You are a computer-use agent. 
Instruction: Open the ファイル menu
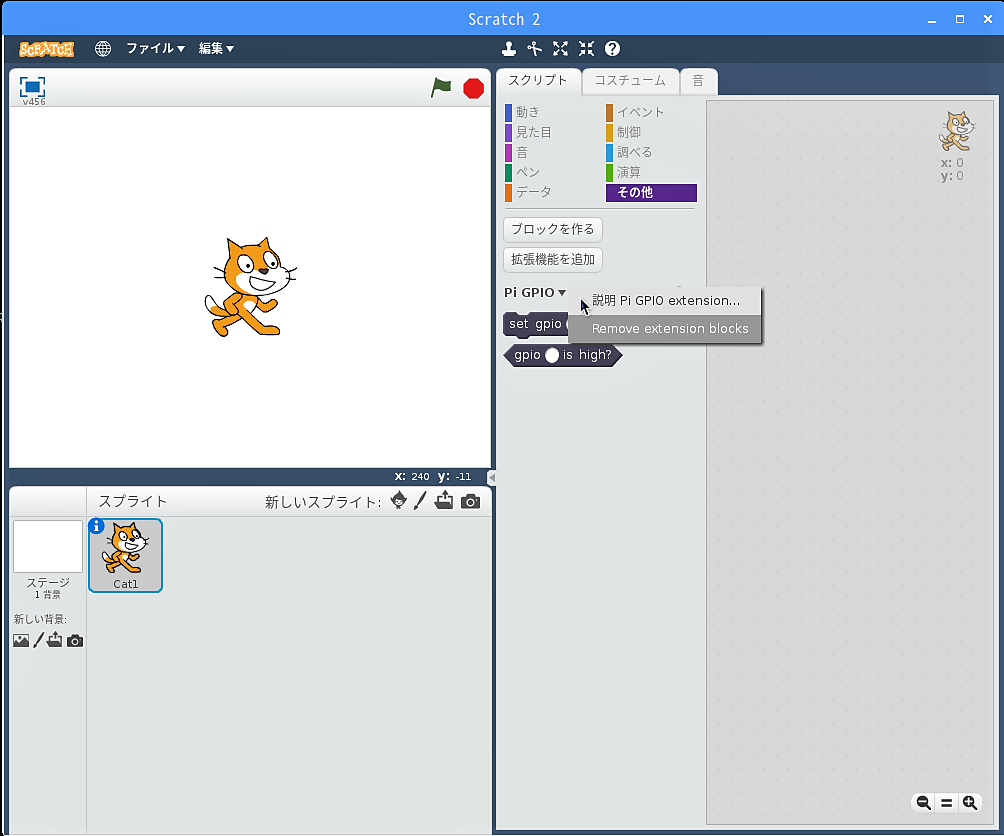click(155, 49)
